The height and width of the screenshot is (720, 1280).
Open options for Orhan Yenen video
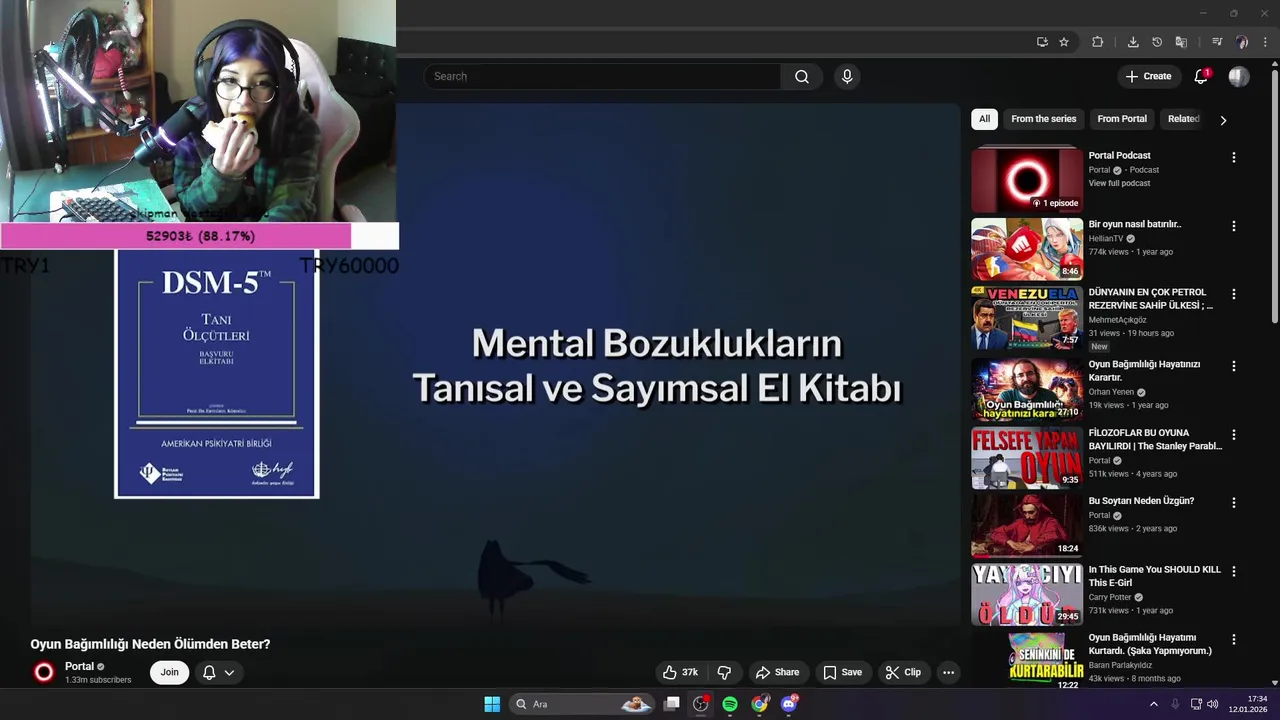pos(1233,366)
